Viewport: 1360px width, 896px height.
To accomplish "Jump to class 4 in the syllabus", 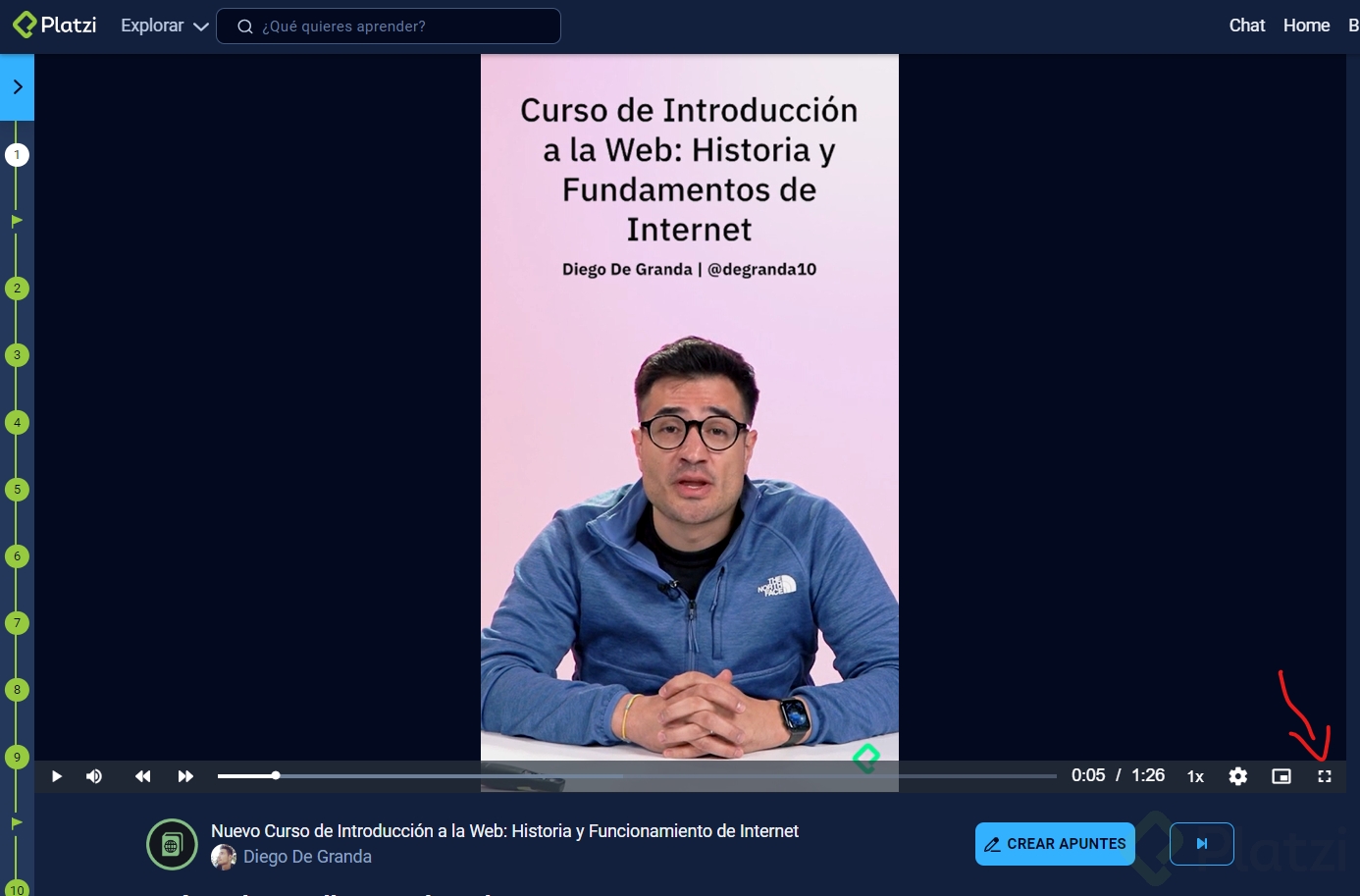I will (x=17, y=423).
